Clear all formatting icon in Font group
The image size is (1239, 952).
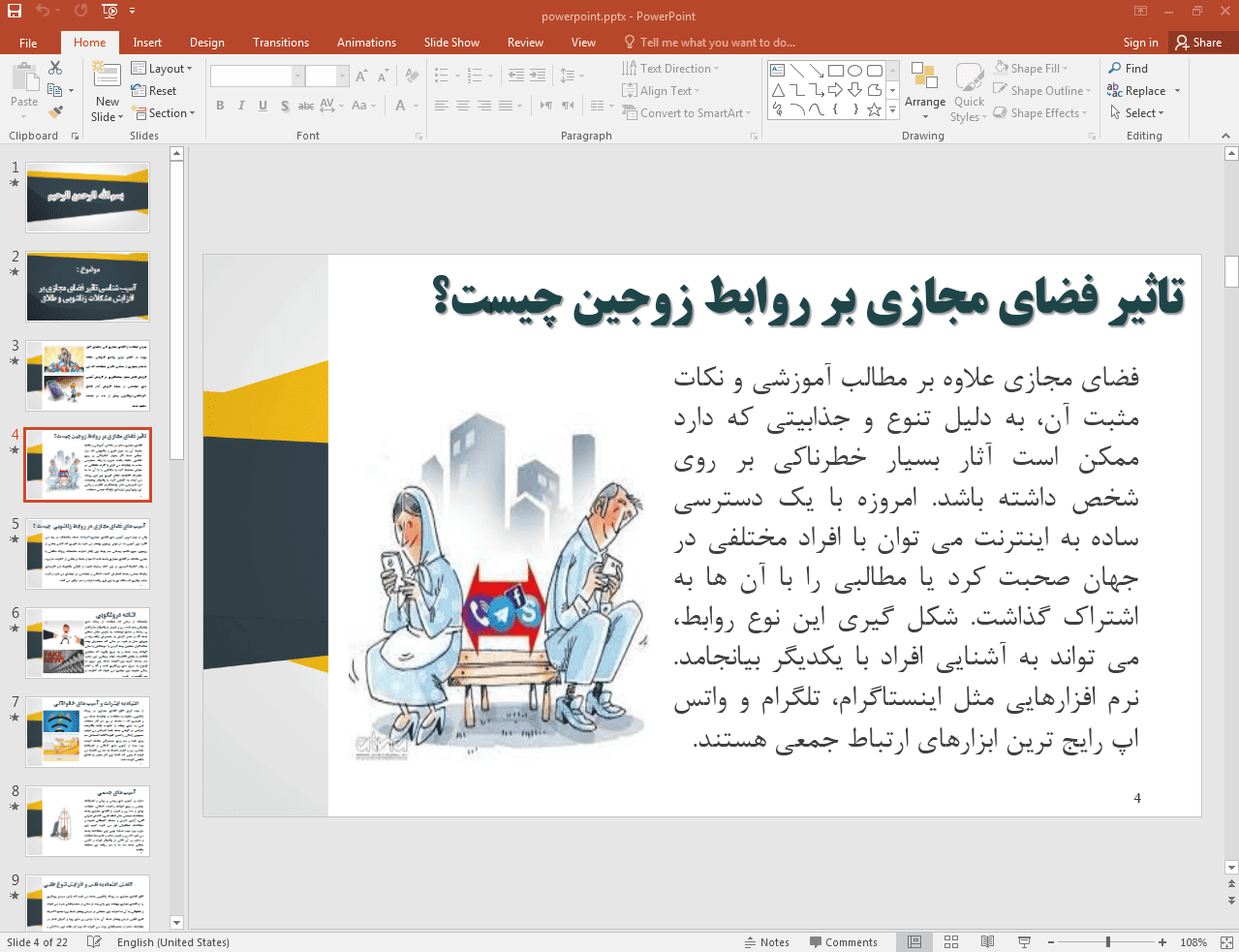(413, 76)
